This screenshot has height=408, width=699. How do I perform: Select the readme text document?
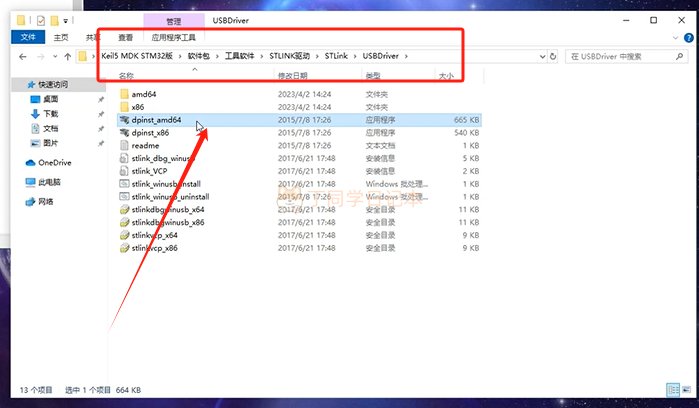145,145
